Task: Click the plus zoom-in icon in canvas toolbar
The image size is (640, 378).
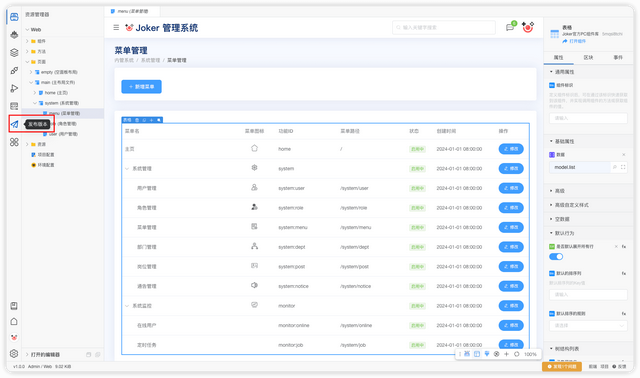Action: 507,354
